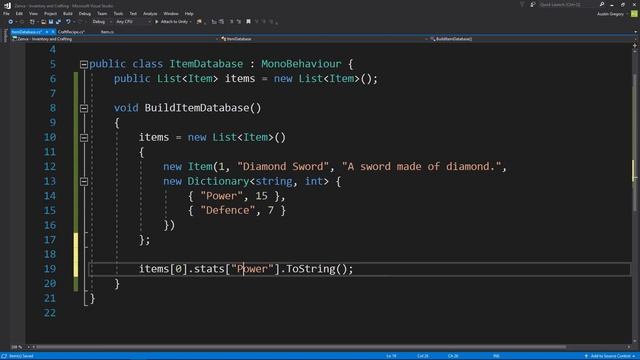Collapse the BuildItemDatabase method on line 8
Viewport: 640px width, 360px height.
(84, 108)
